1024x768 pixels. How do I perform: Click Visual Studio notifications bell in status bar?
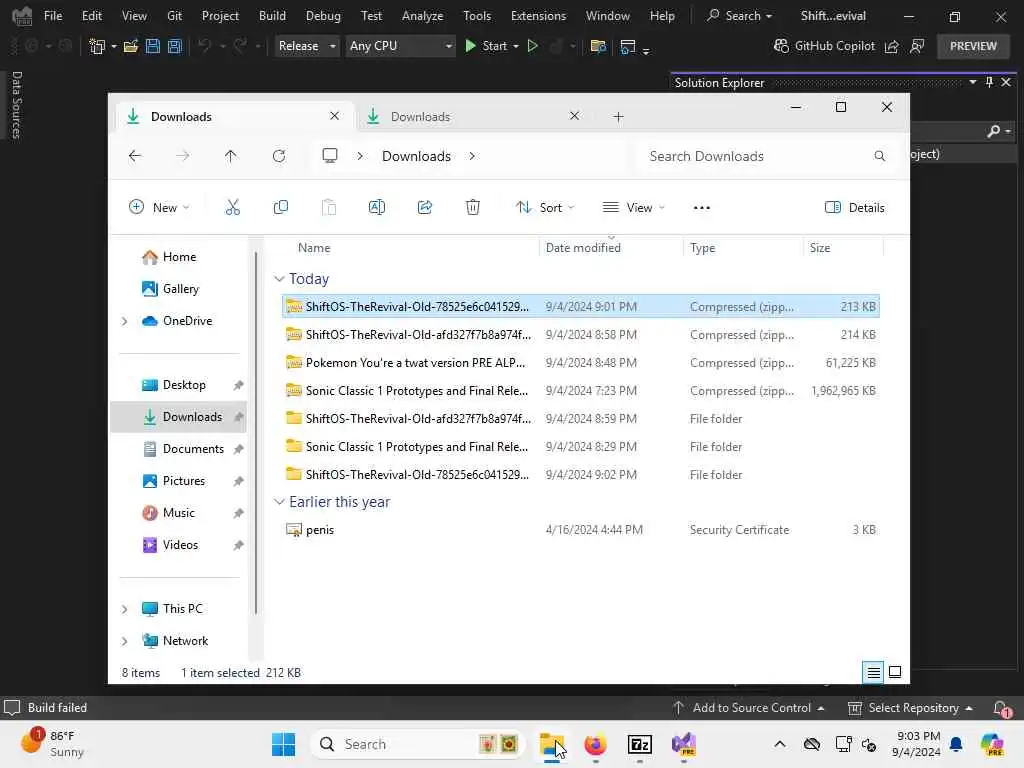click(x=1000, y=708)
